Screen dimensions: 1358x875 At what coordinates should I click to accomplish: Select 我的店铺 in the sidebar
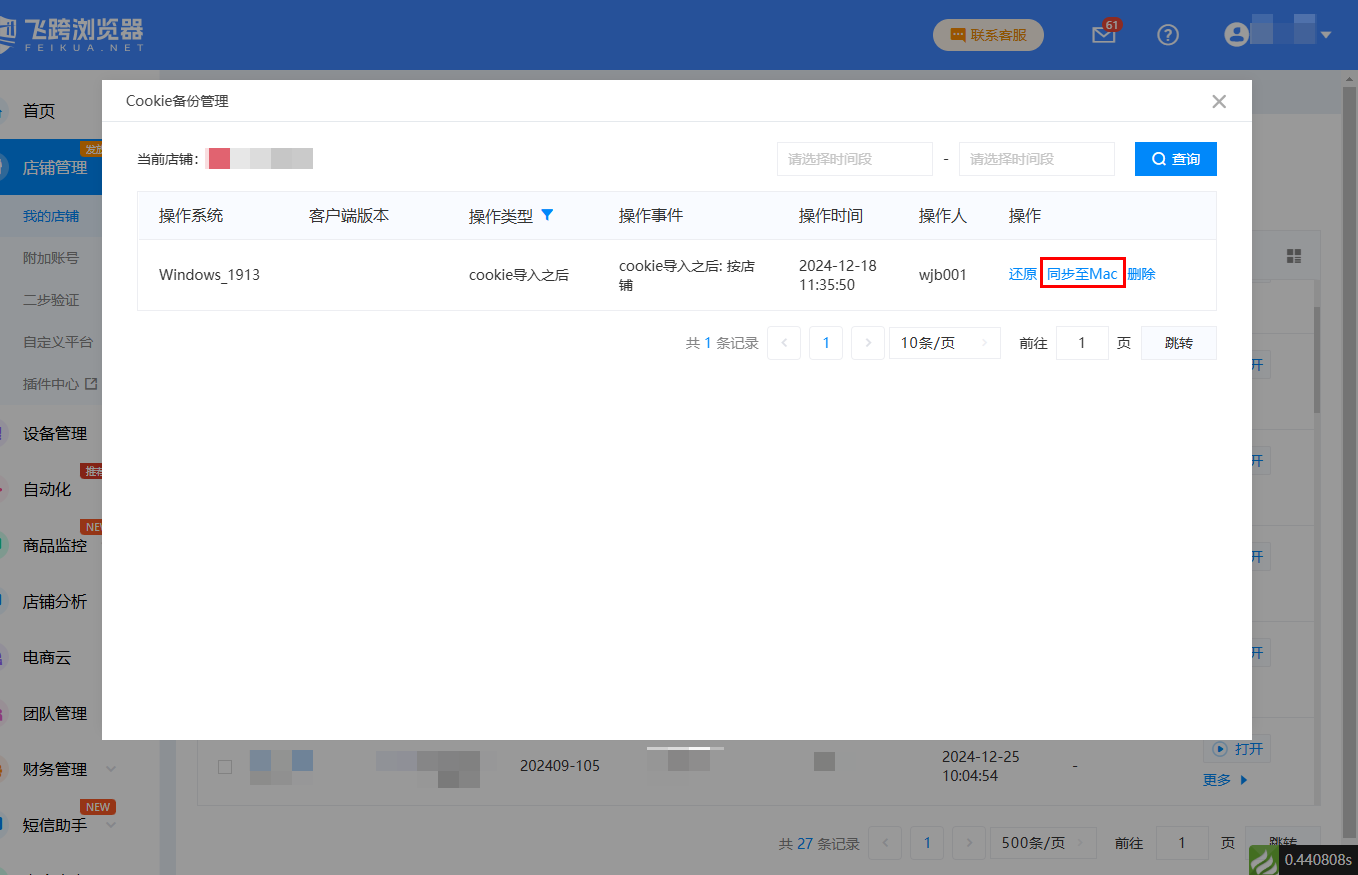51,216
